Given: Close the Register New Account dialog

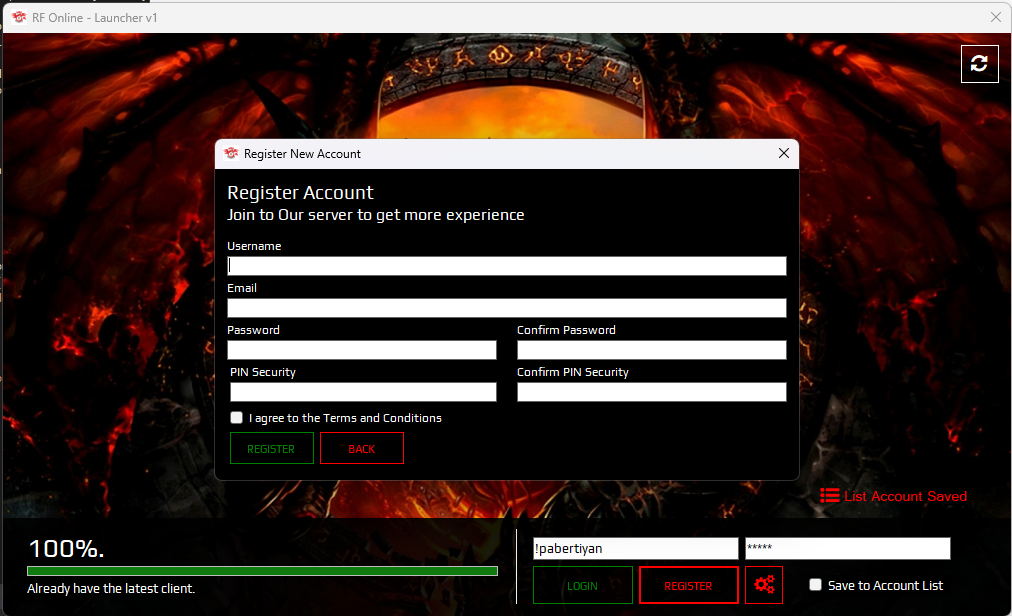Looking at the screenshot, I should coord(784,153).
